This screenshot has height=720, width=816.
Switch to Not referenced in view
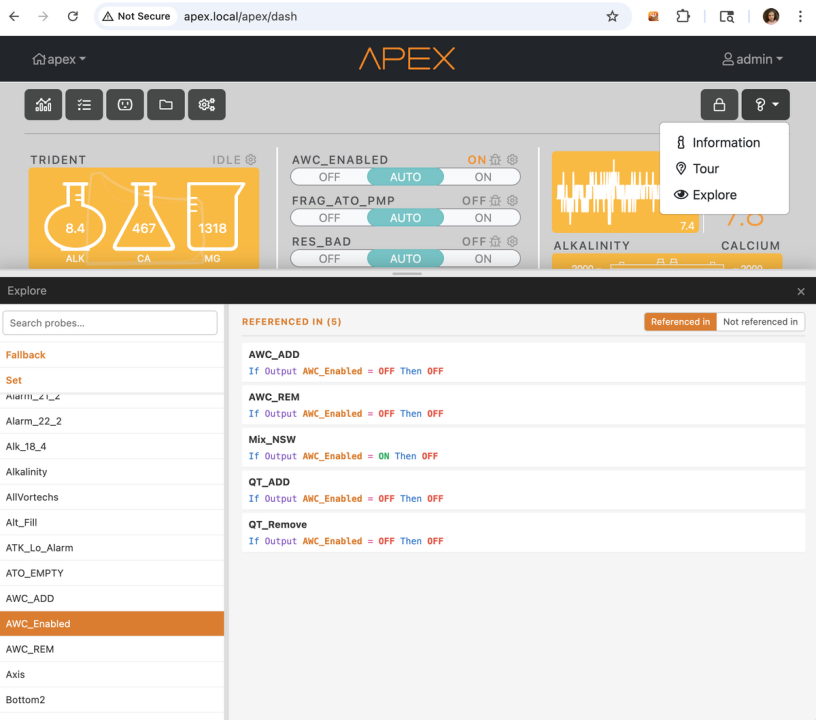[x=760, y=322]
